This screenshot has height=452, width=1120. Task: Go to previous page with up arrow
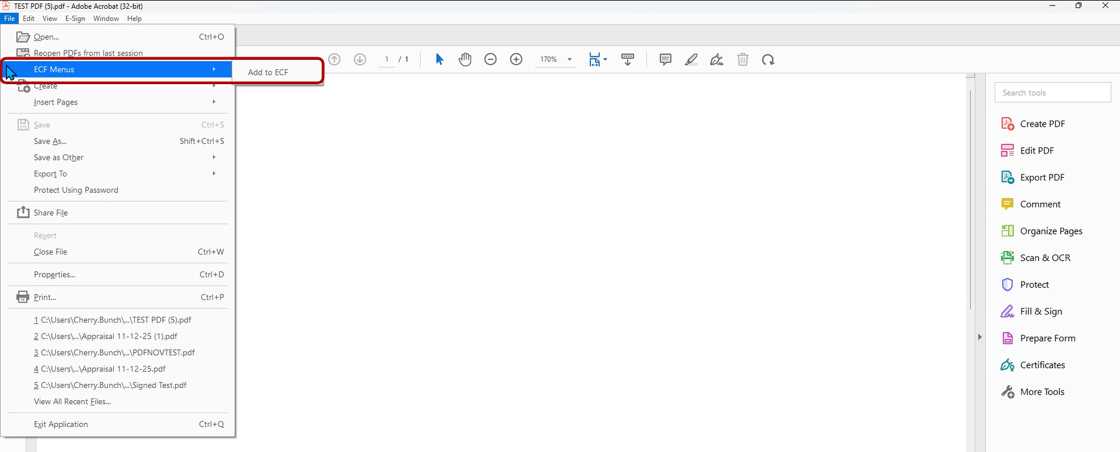(x=334, y=60)
